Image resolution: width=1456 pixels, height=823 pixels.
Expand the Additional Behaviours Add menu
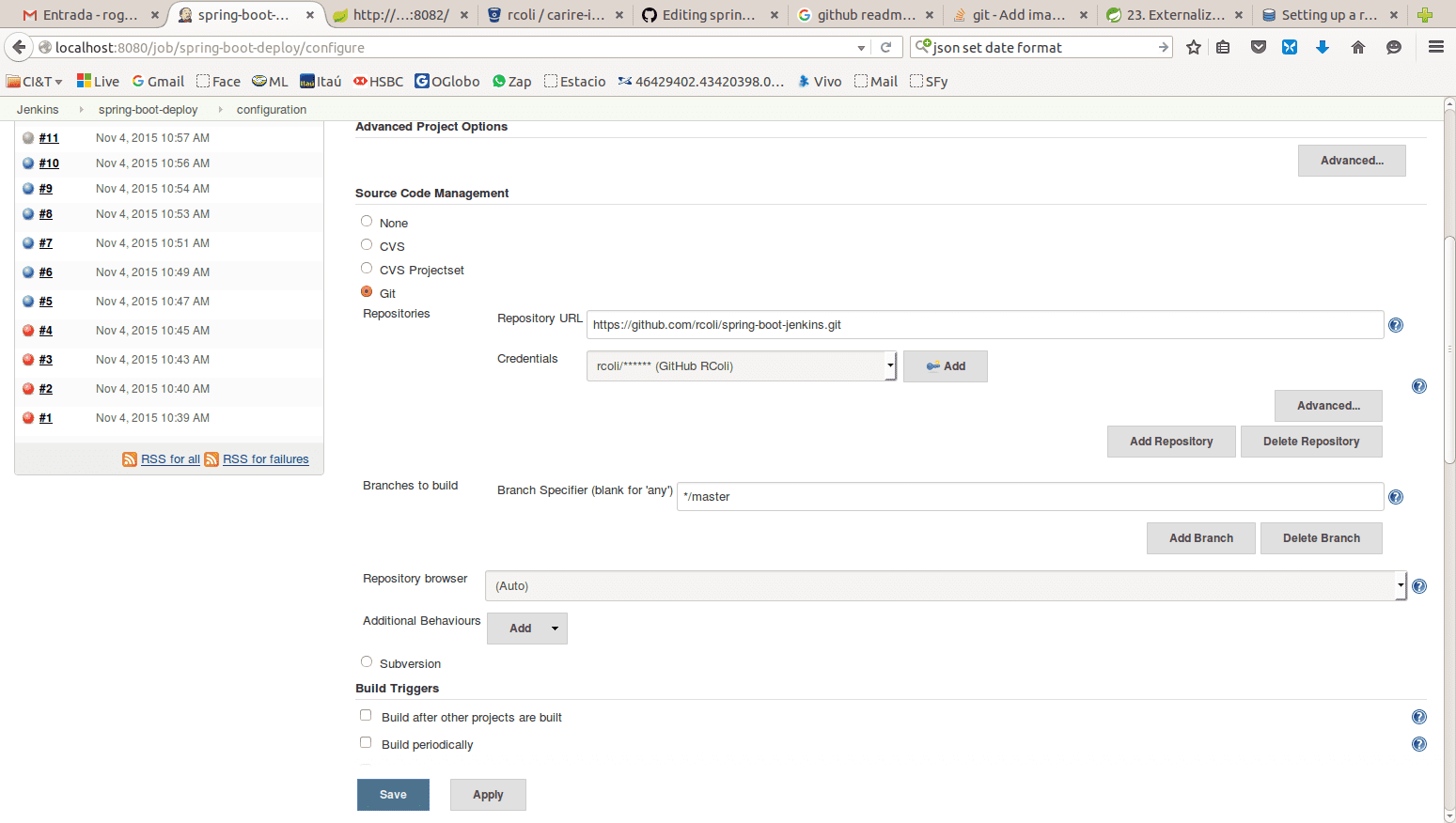click(527, 628)
